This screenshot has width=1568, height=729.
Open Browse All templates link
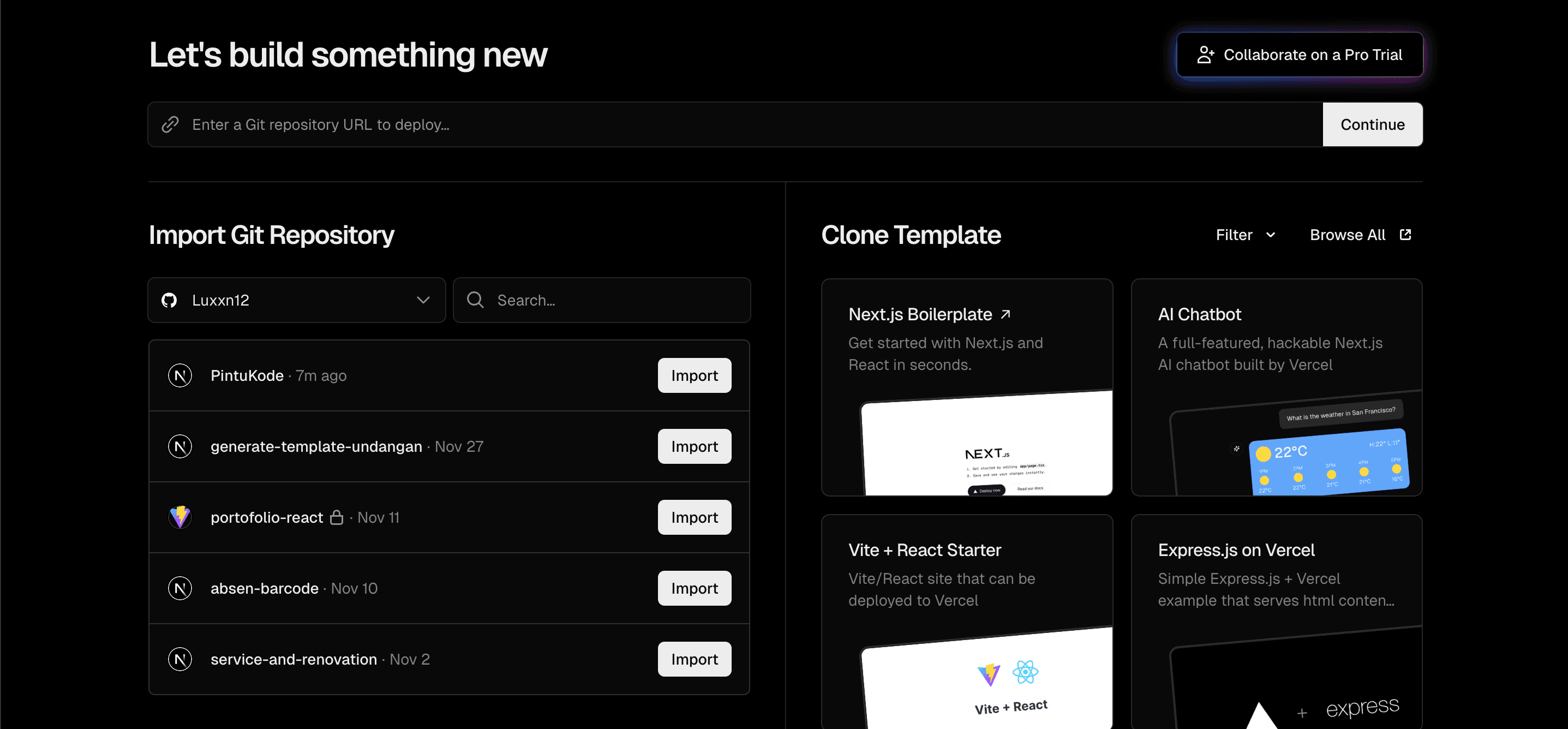[1360, 235]
